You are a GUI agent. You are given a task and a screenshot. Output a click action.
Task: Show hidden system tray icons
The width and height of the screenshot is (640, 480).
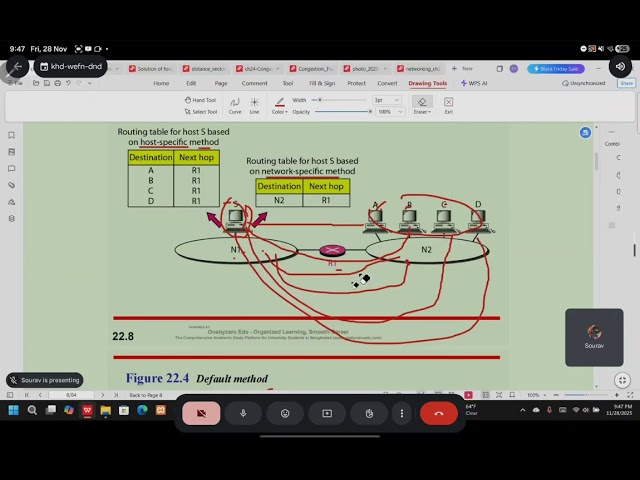tap(522, 410)
